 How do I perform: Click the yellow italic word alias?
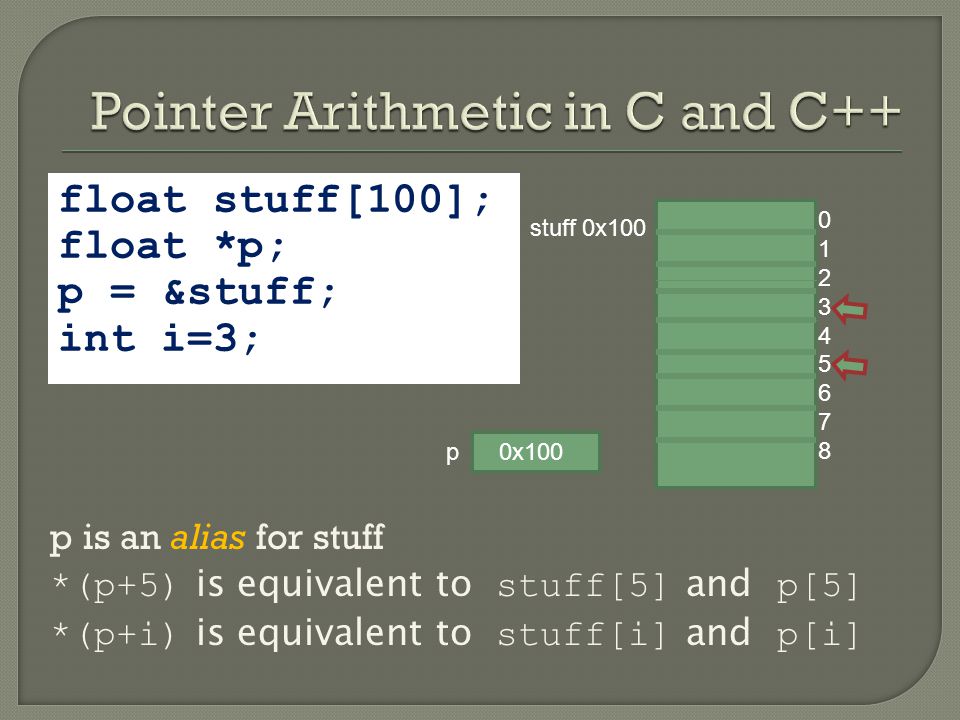click(208, 538)
